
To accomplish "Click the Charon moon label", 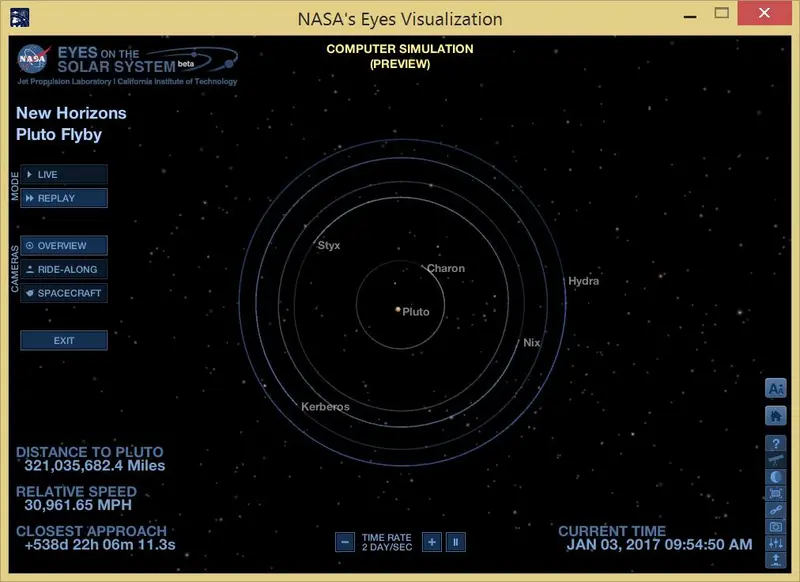I will 445,268.
